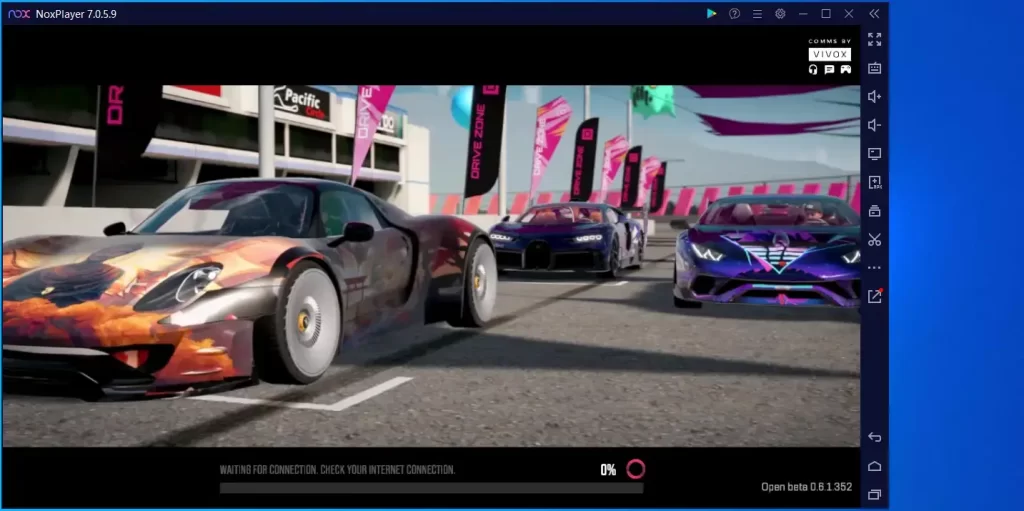Enter fullscreen mode from sidebar
Viewport: 1024px width, 511px height.
874,39
